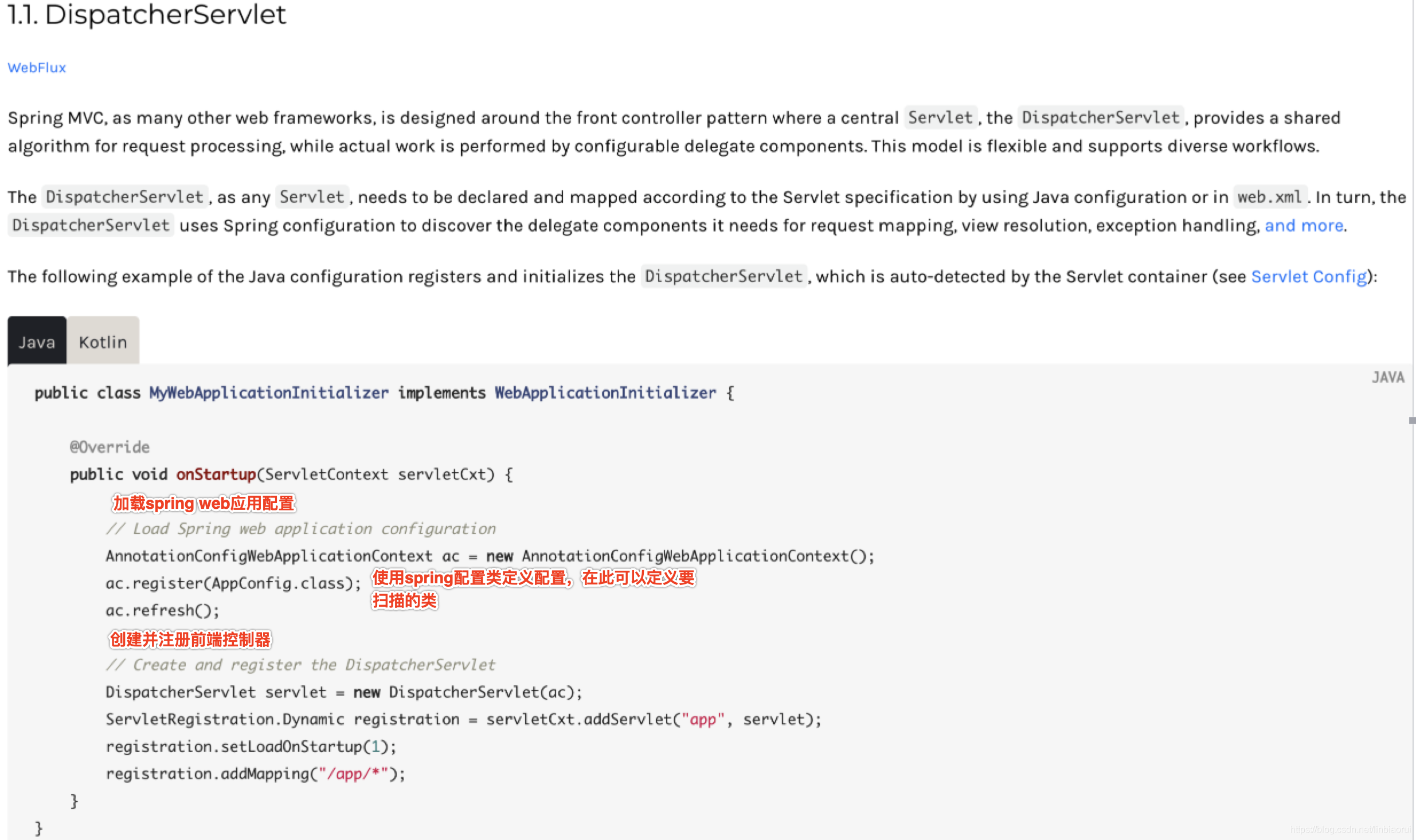The width and height of the screenshot is (1416, 840).
Task: Open the WebFlux link
Action: [x=36, y=68]
